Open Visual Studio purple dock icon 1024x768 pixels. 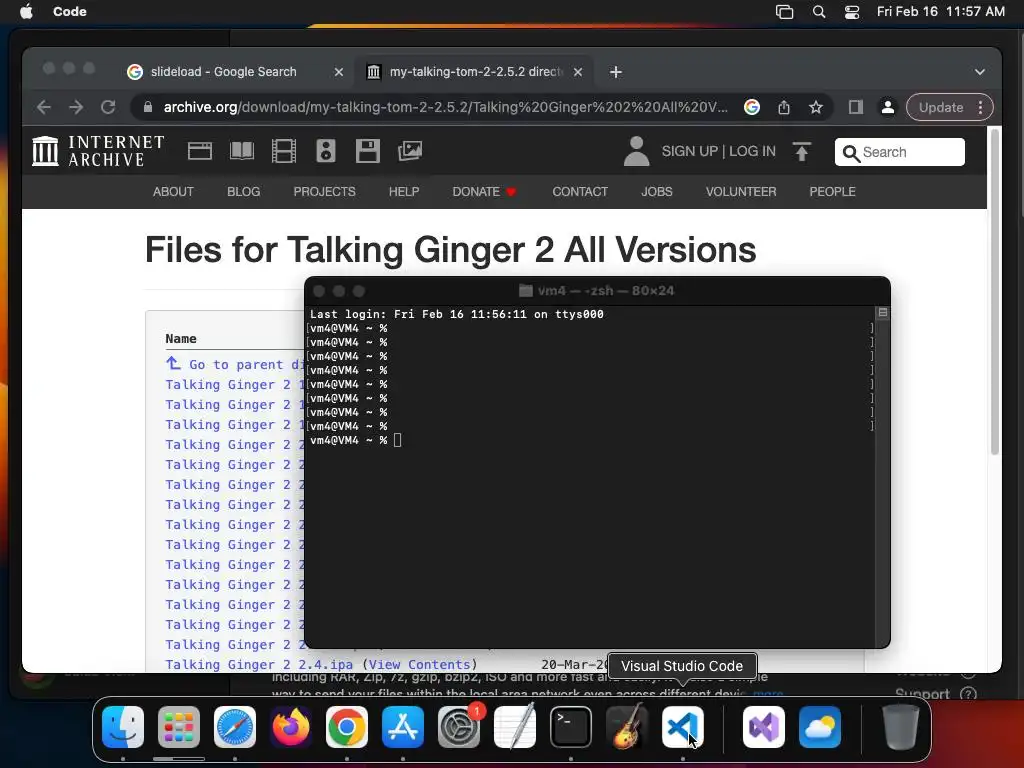tap(764, 727)
